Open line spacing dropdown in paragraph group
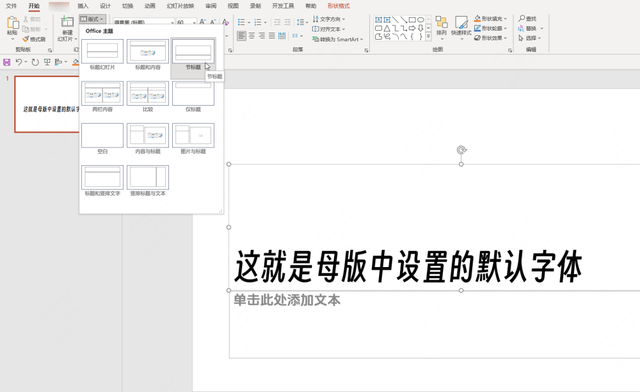The image size is (640, 392). pyautogui.click(x=302, y=22)
